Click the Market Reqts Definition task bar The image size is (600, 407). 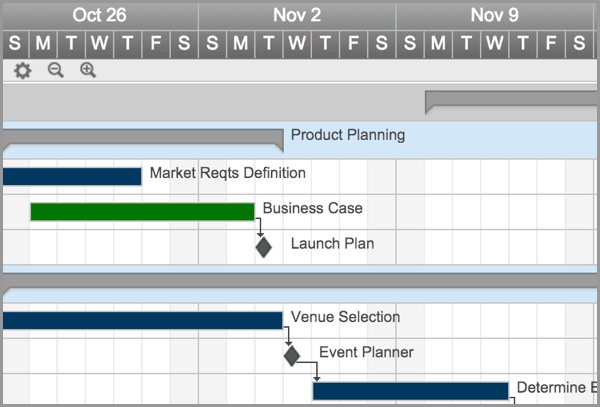tap(72, 176)
